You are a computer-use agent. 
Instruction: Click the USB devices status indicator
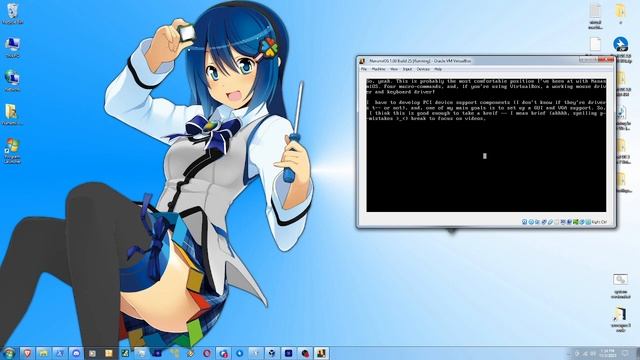pos(550,222)
